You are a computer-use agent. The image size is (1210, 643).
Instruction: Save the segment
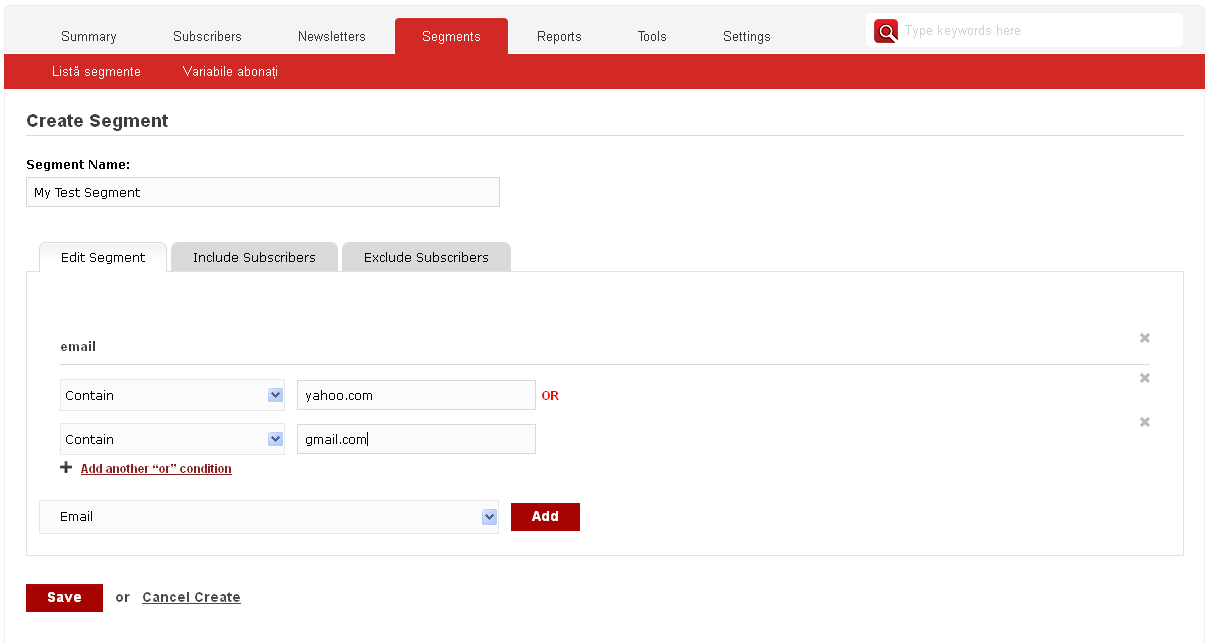point(64,597)
